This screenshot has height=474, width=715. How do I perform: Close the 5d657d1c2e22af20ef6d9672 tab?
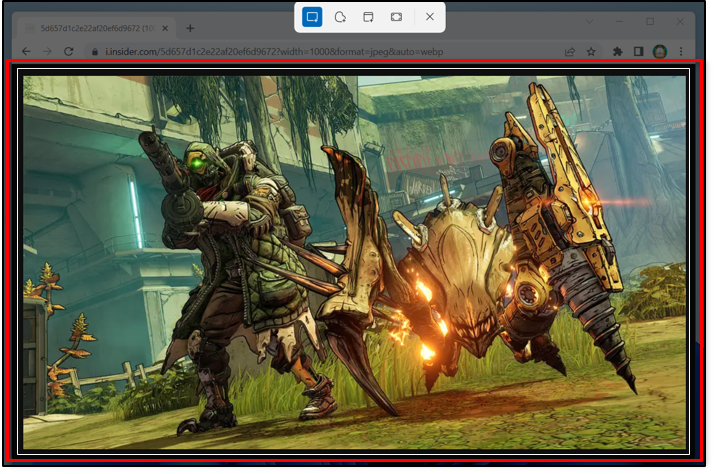167,28
